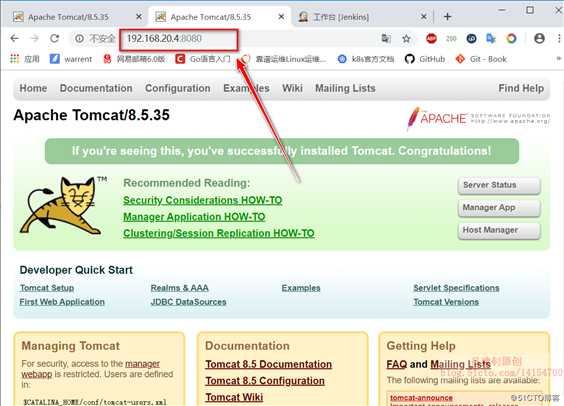Translate the page via the translate icon

tap(386, 38)
